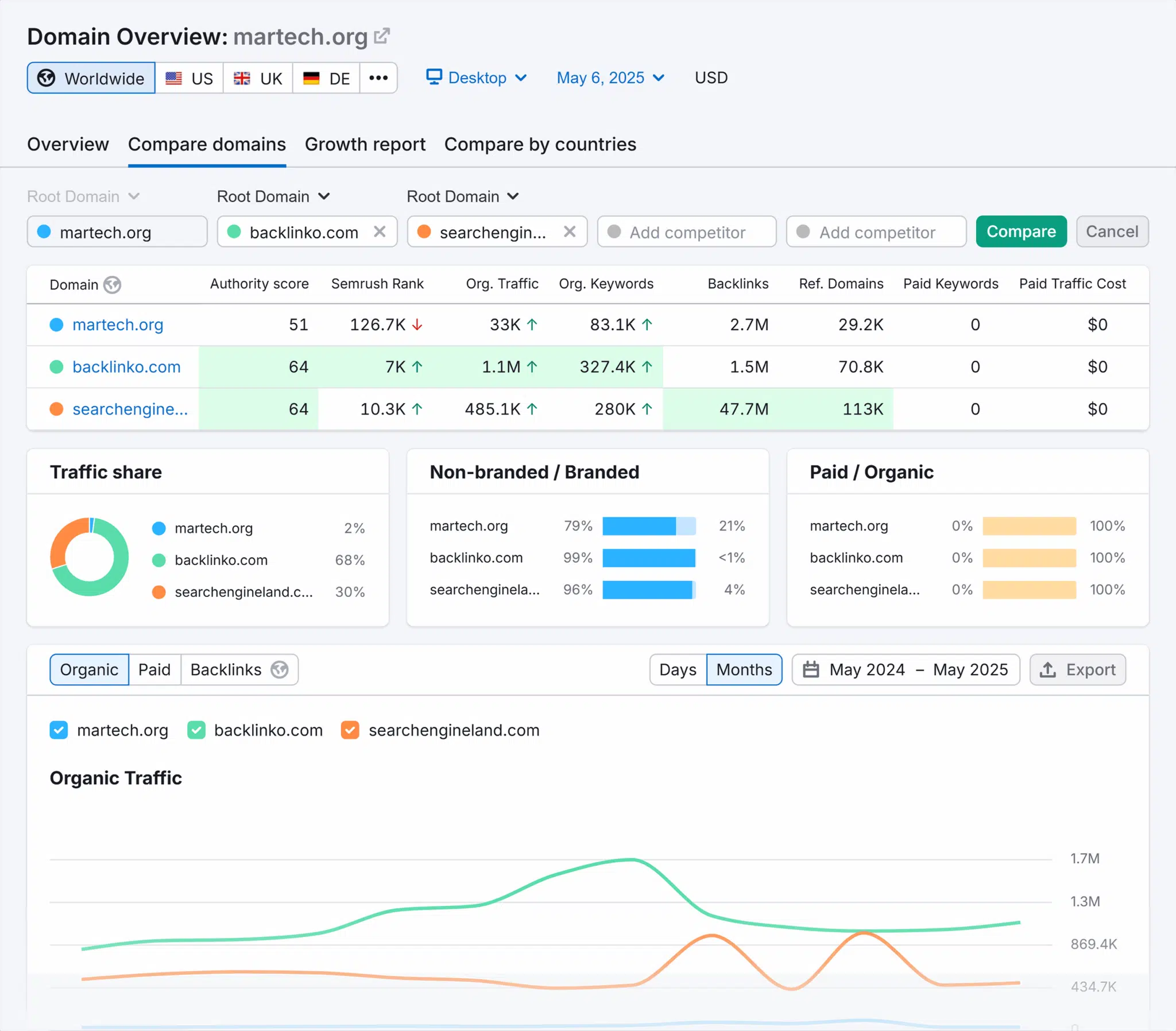
Task: Click searchenginela... non-branded blue bar
Action: coord(649,590)
